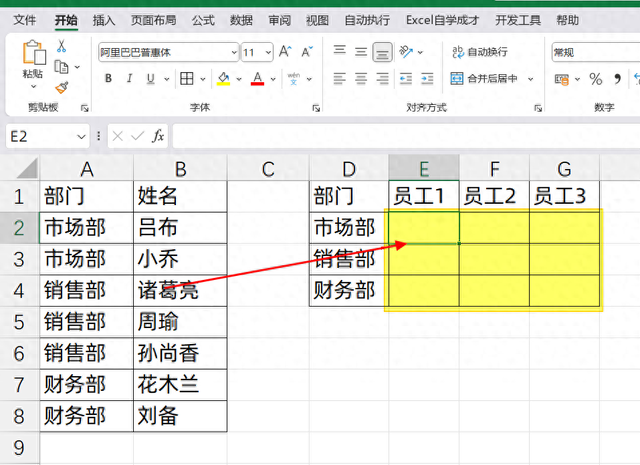Viewport: 640px width, 465px height.
Task: Align text to top
Action: [340, 51]
